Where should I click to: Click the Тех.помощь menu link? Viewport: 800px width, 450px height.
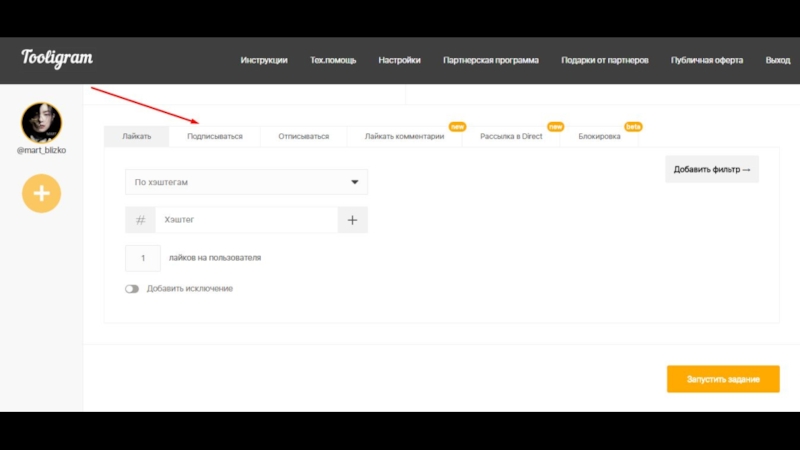pyautogui.click(x=333, y=60)
